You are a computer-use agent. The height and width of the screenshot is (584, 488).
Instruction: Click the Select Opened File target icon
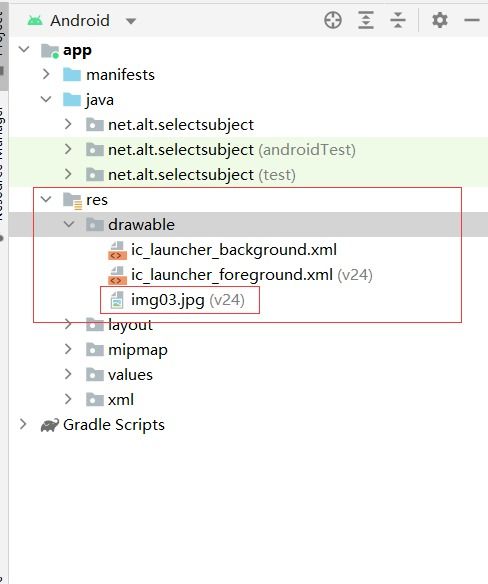click(x=333, y=20)
